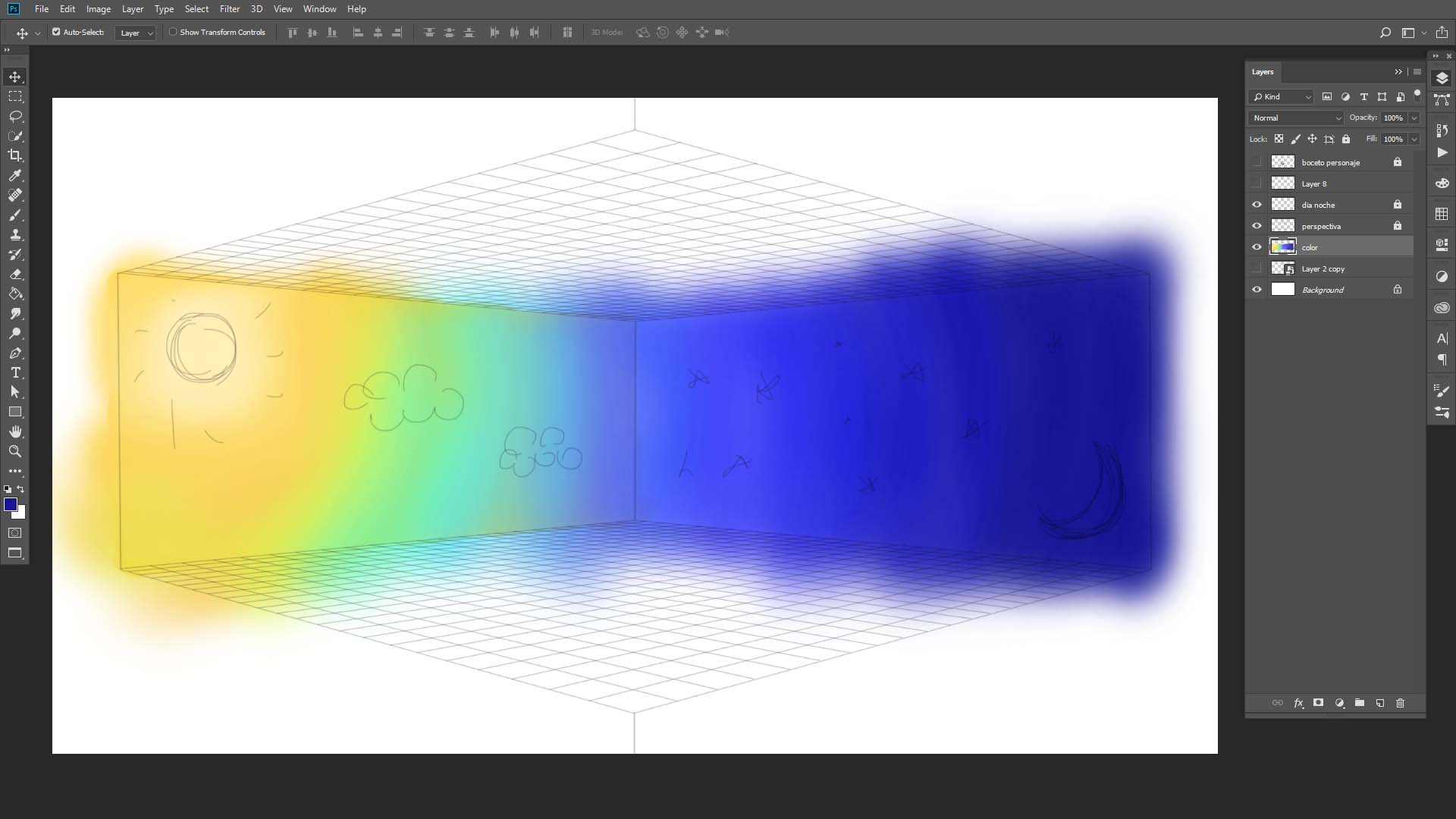The height and width of the screenshot is (819, 1456).
Task: Enable Show Transform Controls checkbox
Action: click(x=173, y=32)
